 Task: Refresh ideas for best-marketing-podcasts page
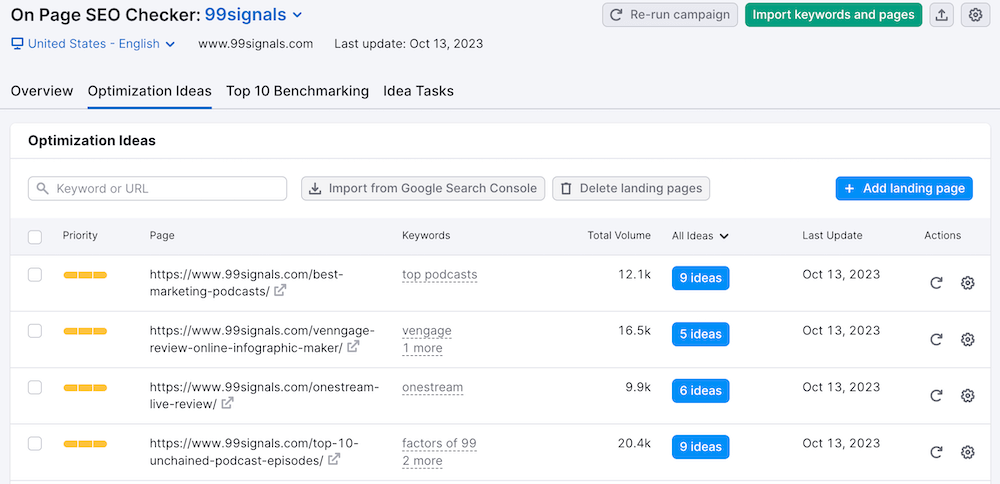(x=936, y=283)
